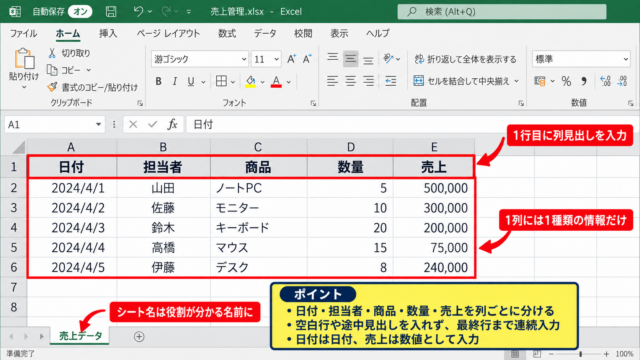Click the コピー copy button
The image size is (640, 360).
[65, 70]
